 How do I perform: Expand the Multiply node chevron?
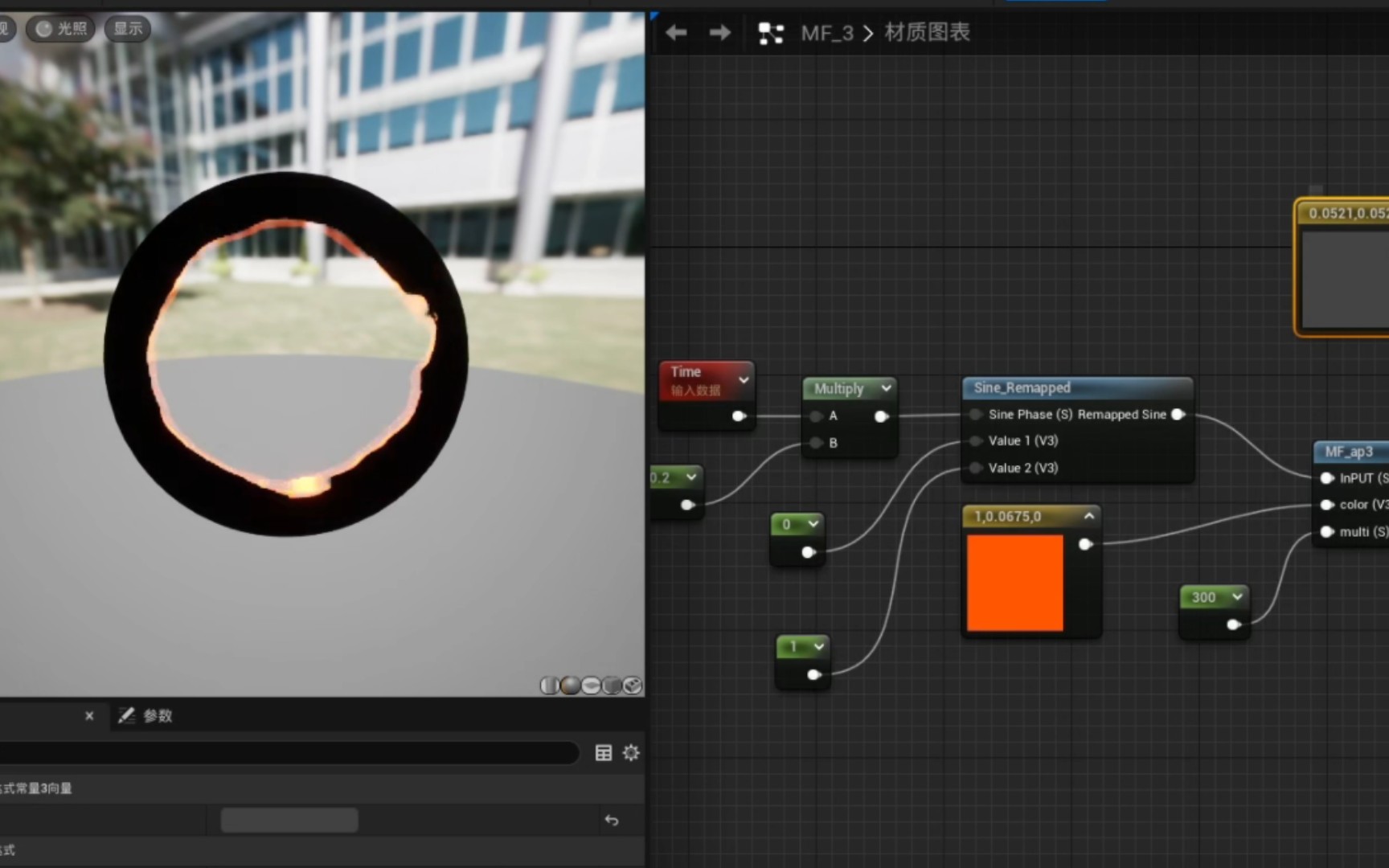click(x=886, y=388)
